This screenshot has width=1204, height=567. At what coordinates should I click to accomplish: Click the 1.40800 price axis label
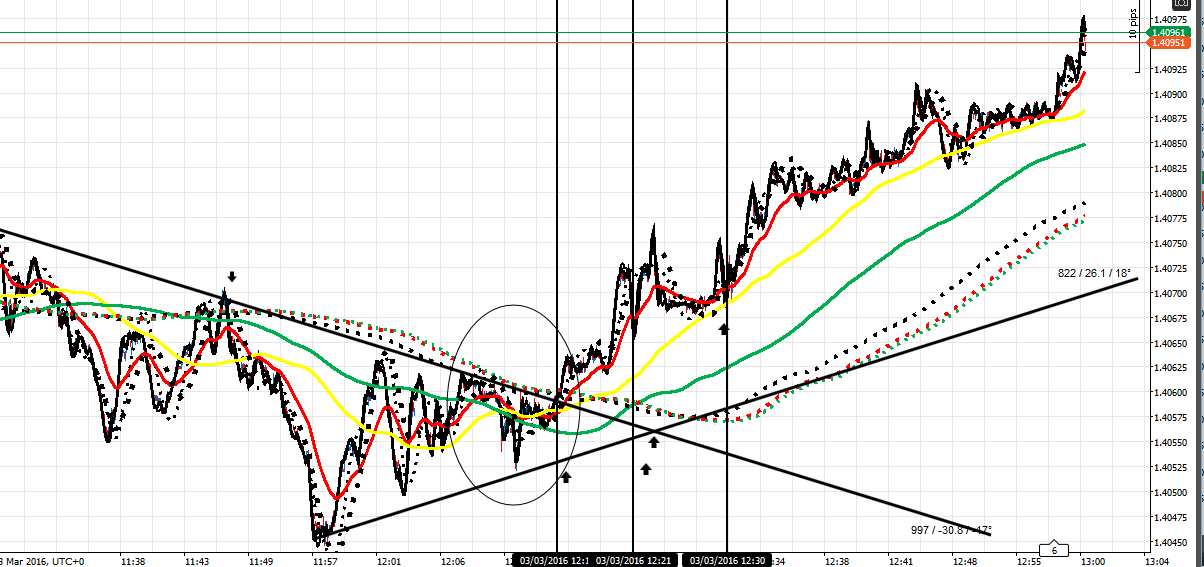[1170, 194]
